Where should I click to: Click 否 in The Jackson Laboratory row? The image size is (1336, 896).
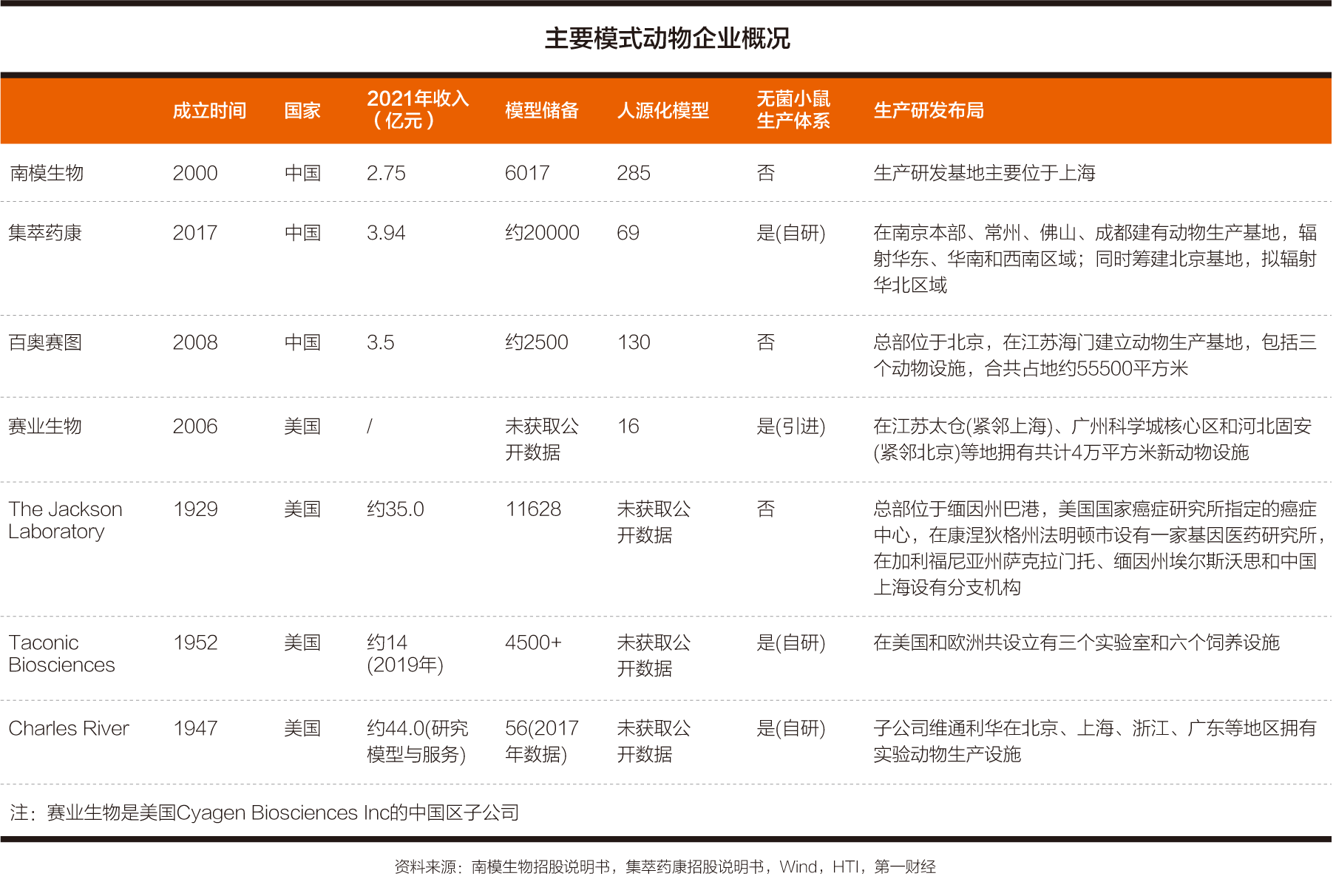tap(766, 509)
